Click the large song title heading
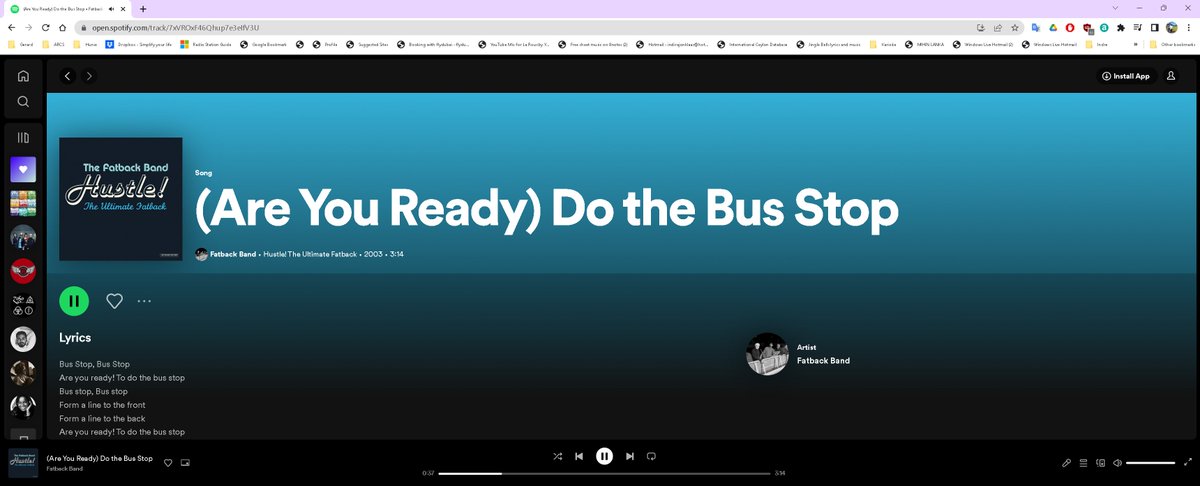1200x486 pixels. coord(546,209)
